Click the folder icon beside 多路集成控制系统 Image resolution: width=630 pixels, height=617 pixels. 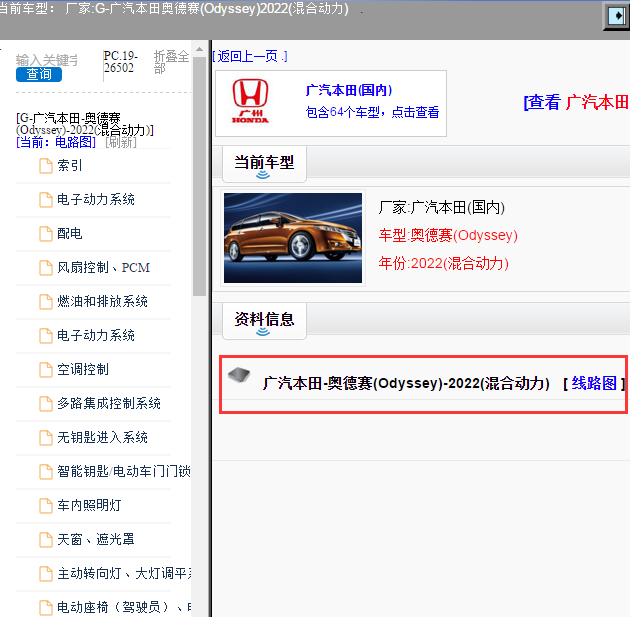pos(46,404)
